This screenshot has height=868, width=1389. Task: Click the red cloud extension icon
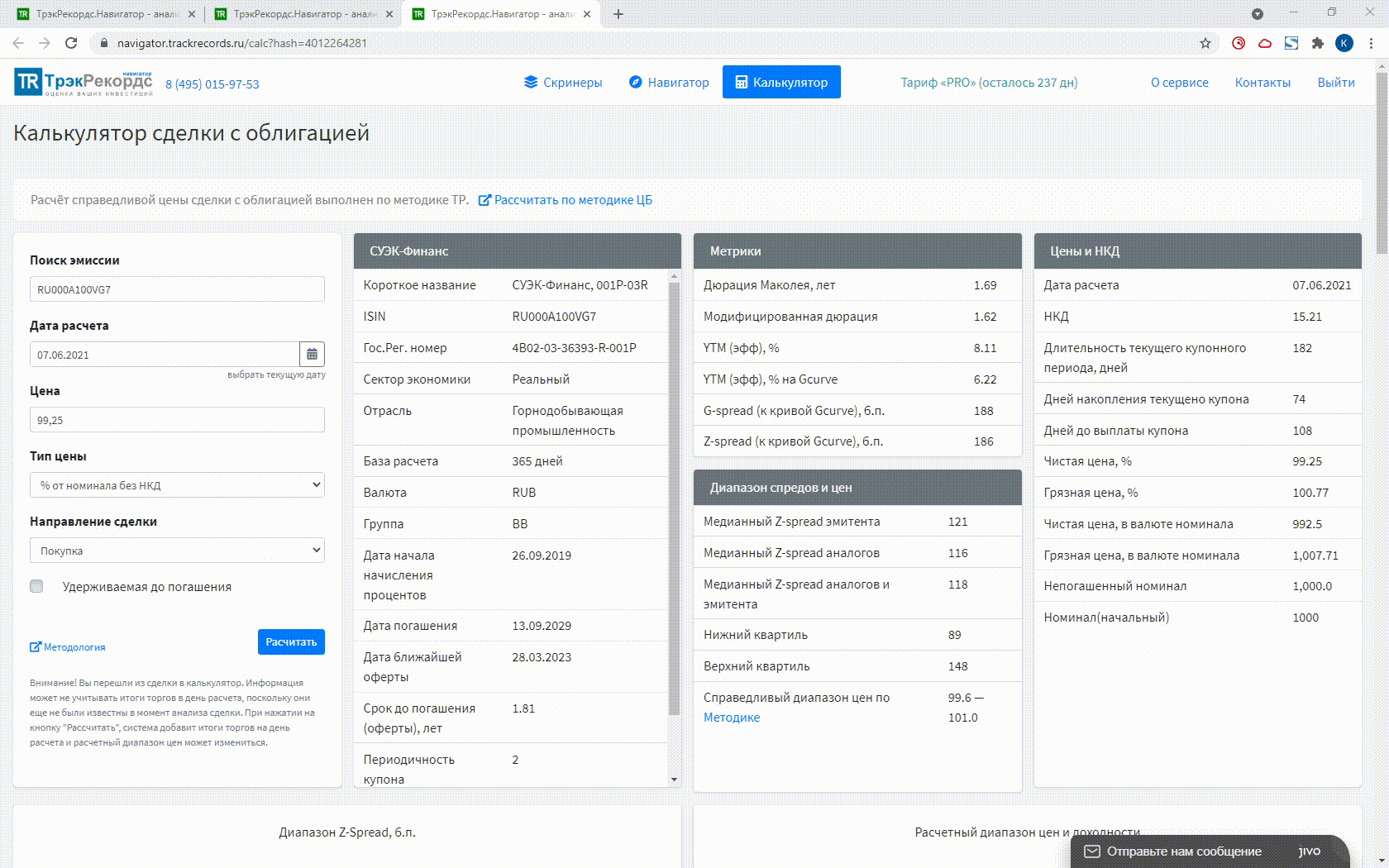tap(1265, 43)
